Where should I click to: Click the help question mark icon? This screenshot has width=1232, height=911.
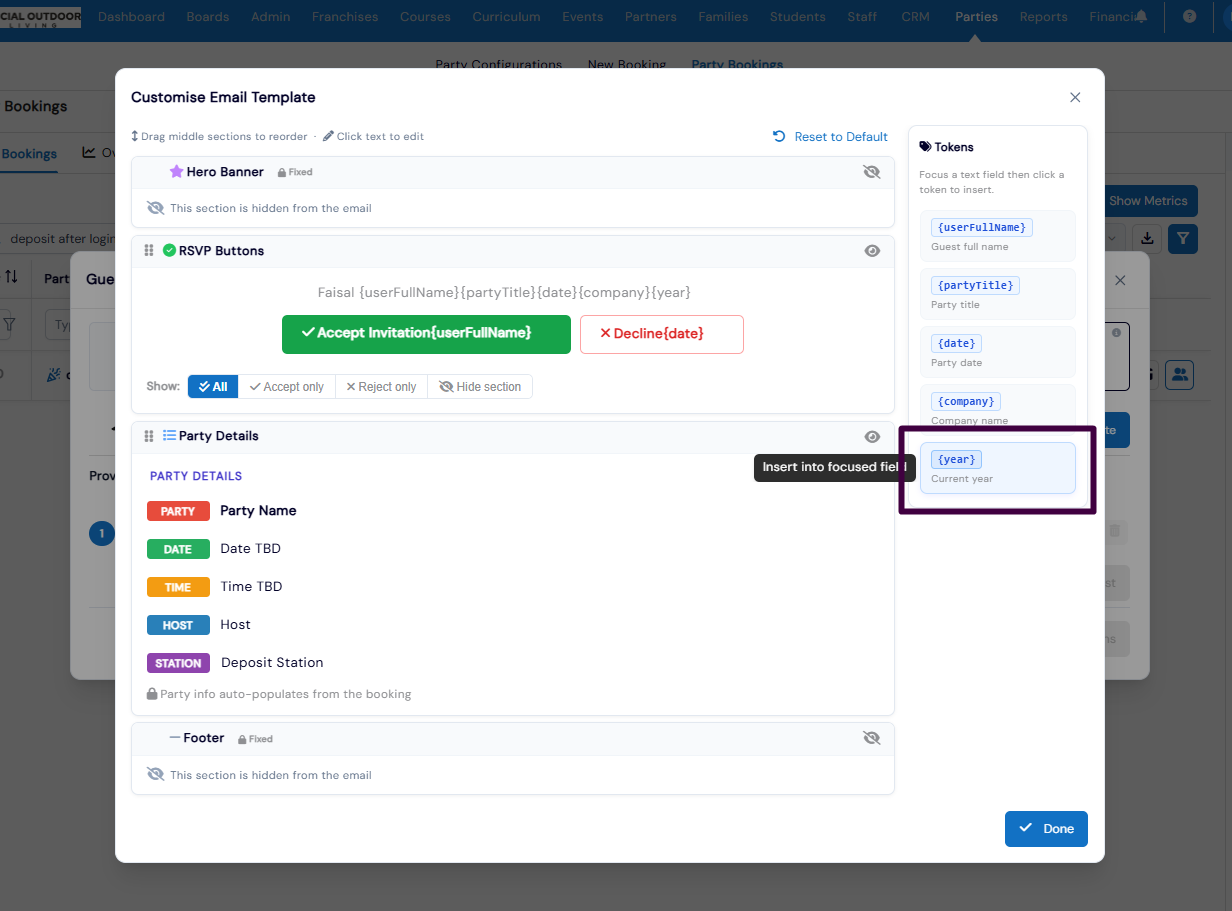pos(1189,17)
